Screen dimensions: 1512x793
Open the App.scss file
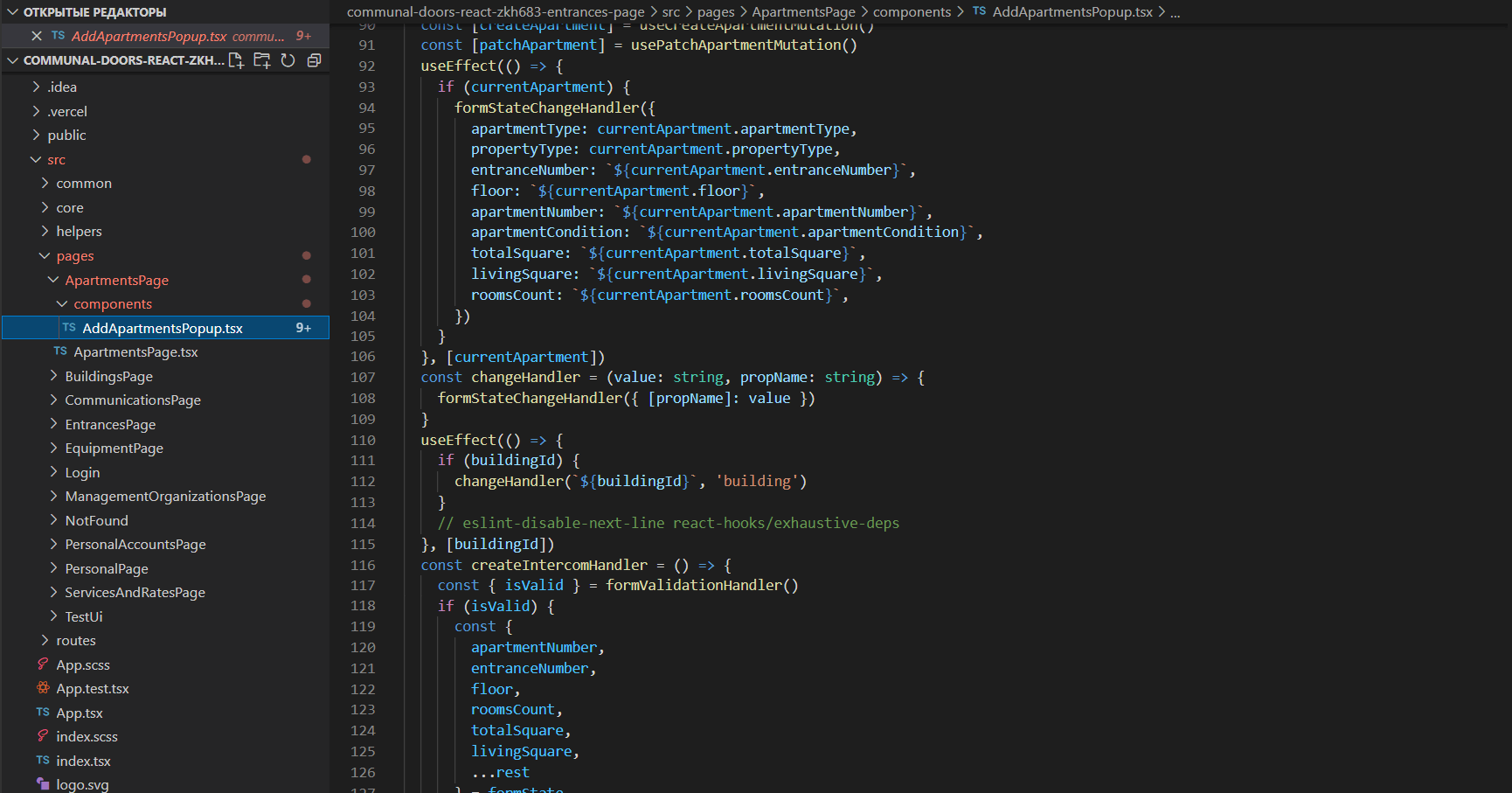click(x=83, y=664)
